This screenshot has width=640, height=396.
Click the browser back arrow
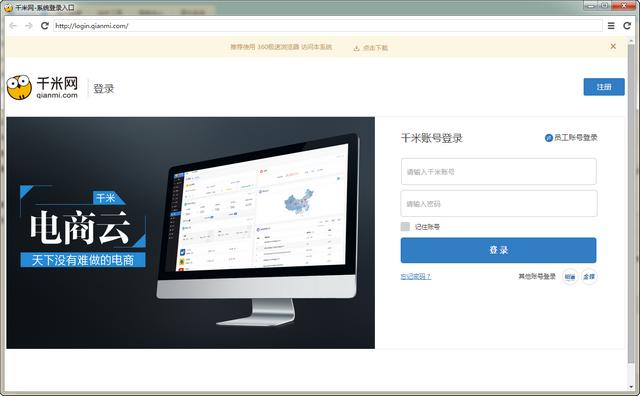(x=13, y=26)
